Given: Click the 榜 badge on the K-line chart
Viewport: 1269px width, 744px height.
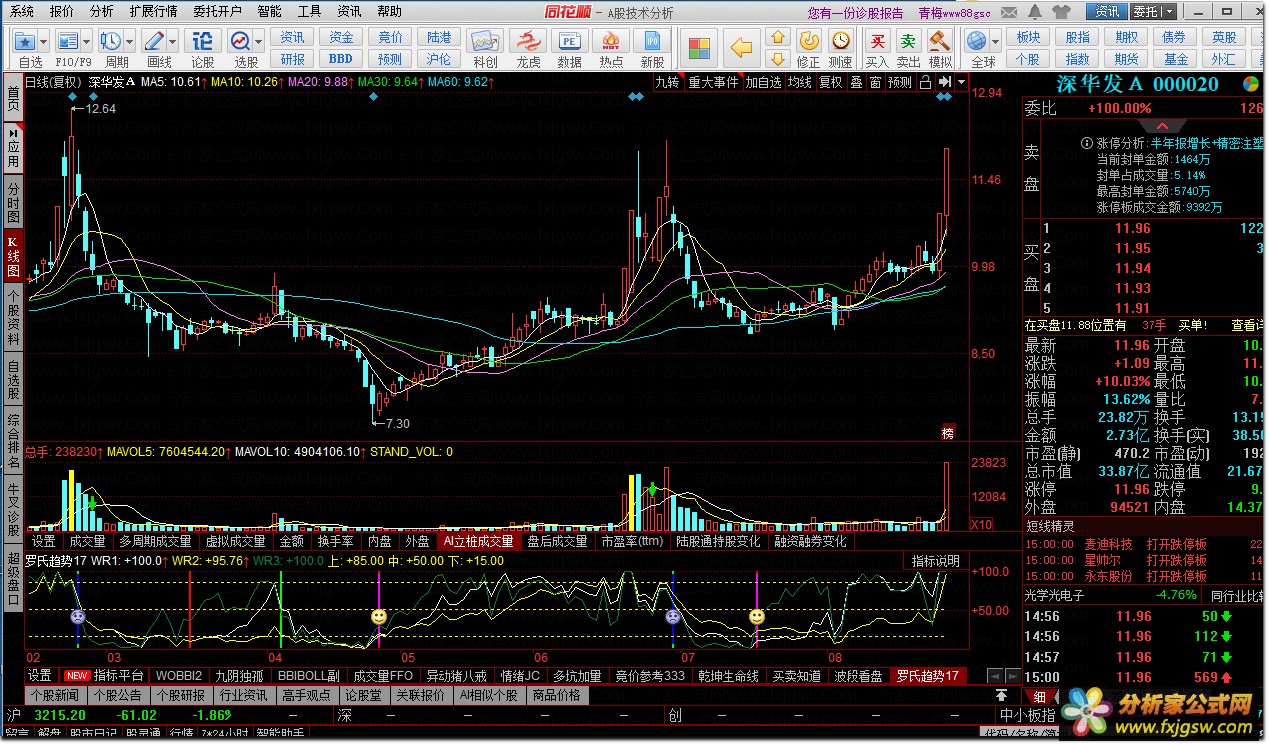Looking at the screenshot, I should coord(947,433).
